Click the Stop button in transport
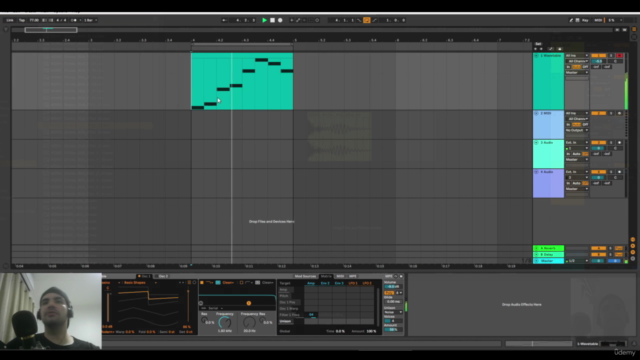This screenshot has height=360, width=640. tap(272, 20)
